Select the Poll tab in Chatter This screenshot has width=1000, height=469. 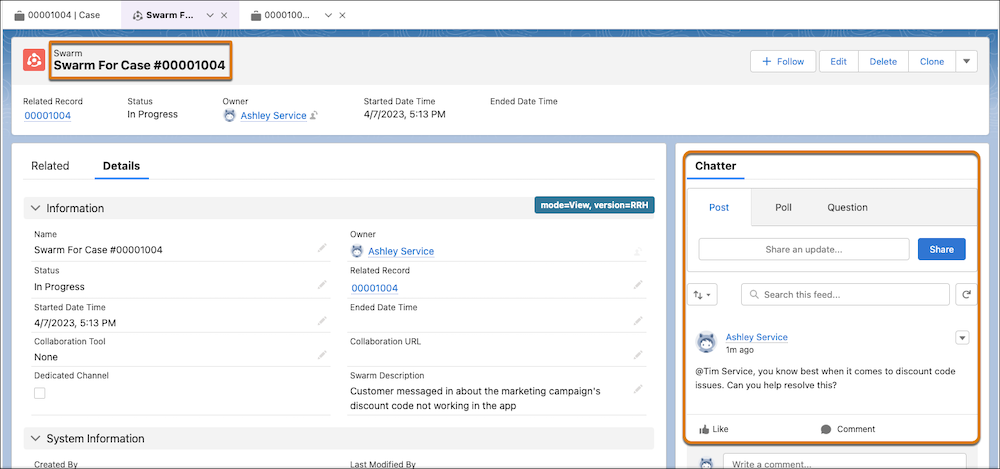point(783,207)
